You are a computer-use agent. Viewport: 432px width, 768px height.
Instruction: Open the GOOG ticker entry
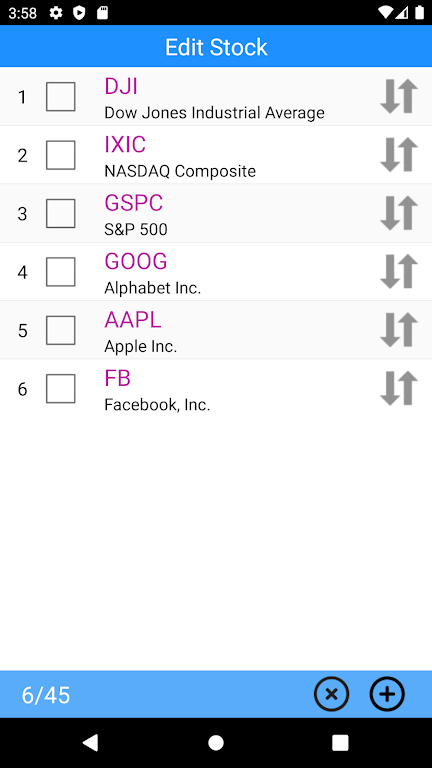point(136,261)
